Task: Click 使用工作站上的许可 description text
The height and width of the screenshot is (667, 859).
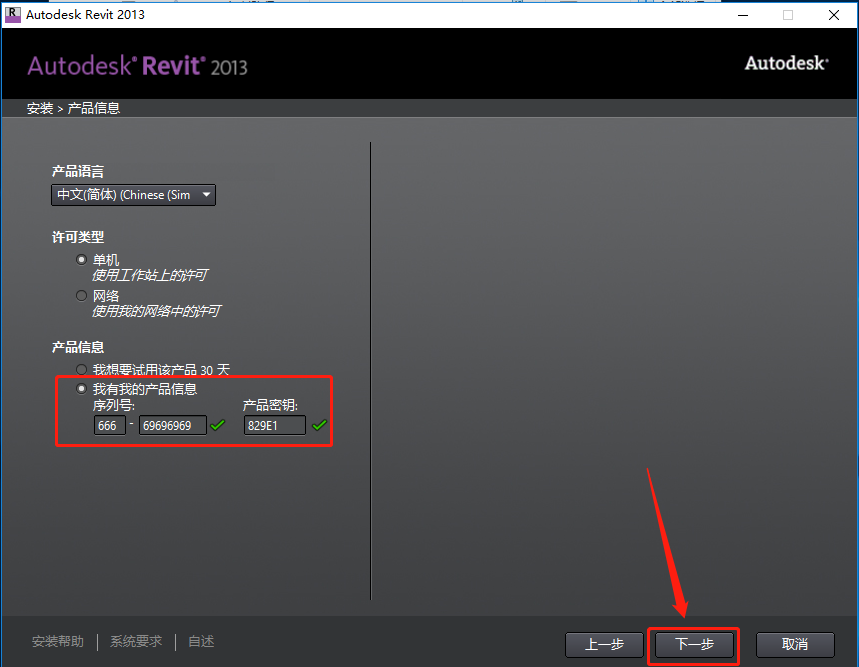Action: pyautogui.click(x=150, y=275)
